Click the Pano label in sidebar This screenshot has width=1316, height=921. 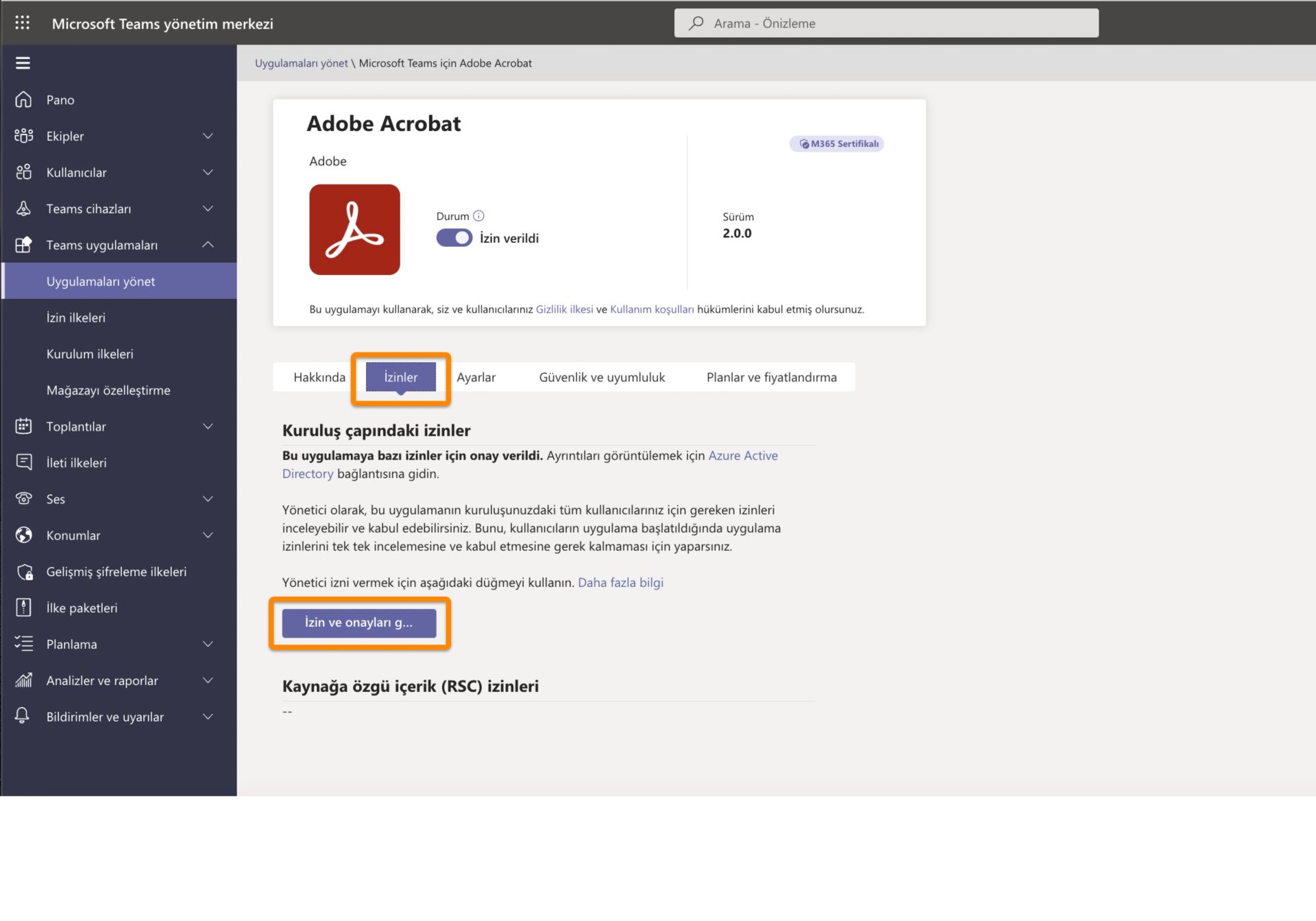point(60,99)
